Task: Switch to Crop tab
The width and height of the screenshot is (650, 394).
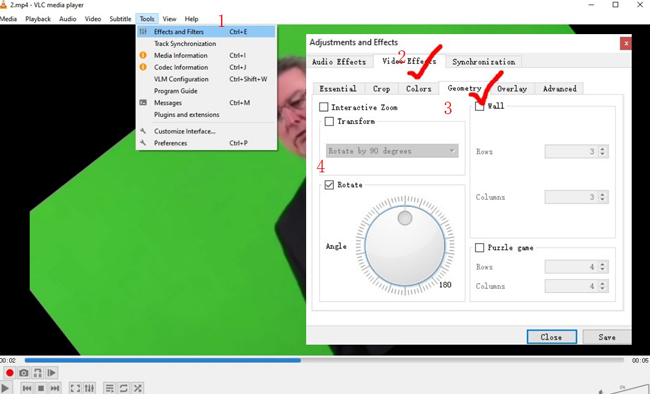Action: coord(381,89)
